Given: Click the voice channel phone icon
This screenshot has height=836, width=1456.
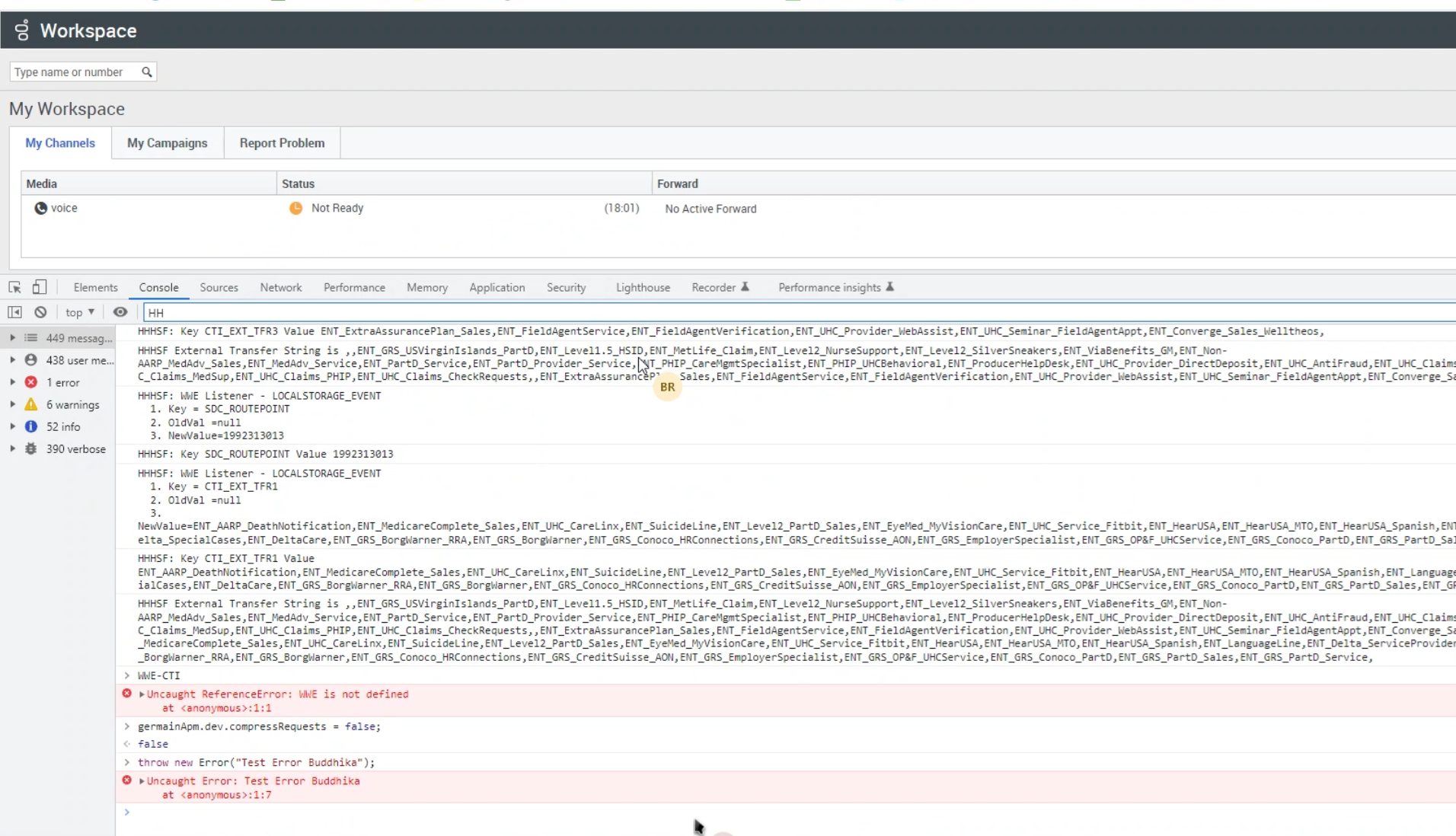Looking at the screenshot, I should point(41,208).
